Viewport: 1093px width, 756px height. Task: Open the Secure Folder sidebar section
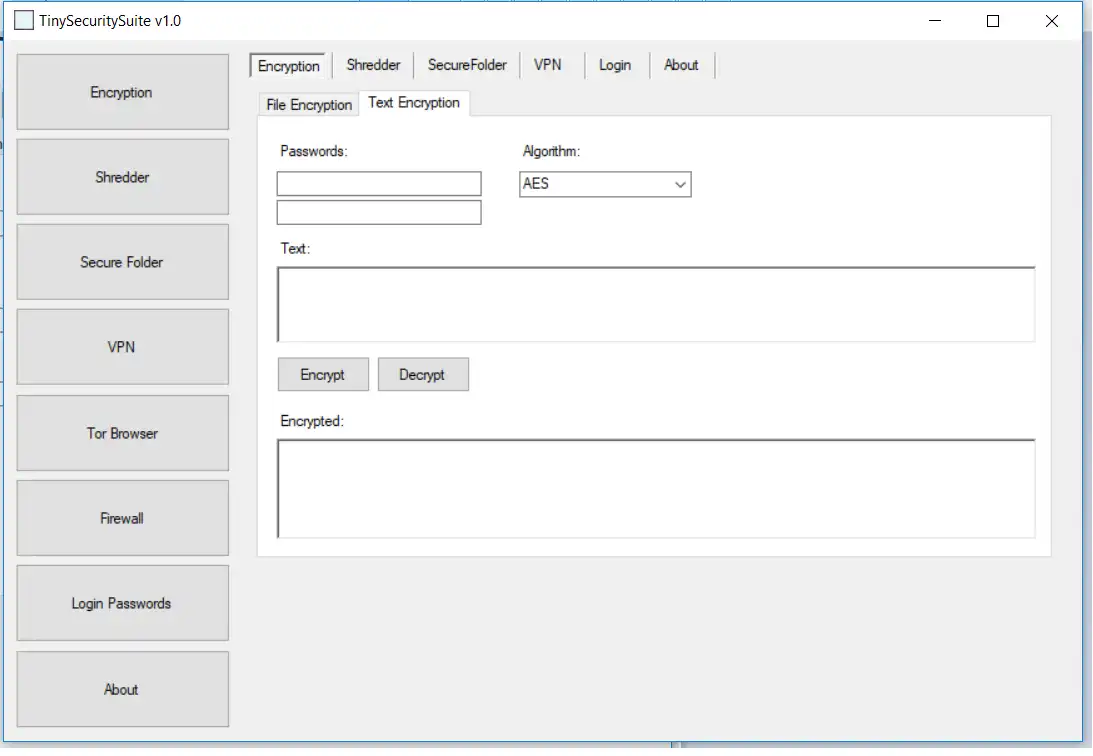pos(123,262)
